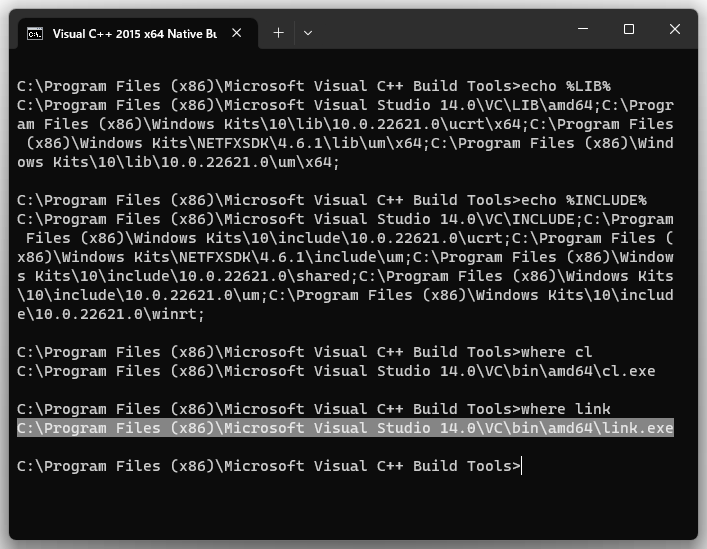Click the 'echo %LIB%' command line
The width and height of the screenshot is (707, 549).
coord(314,86)
